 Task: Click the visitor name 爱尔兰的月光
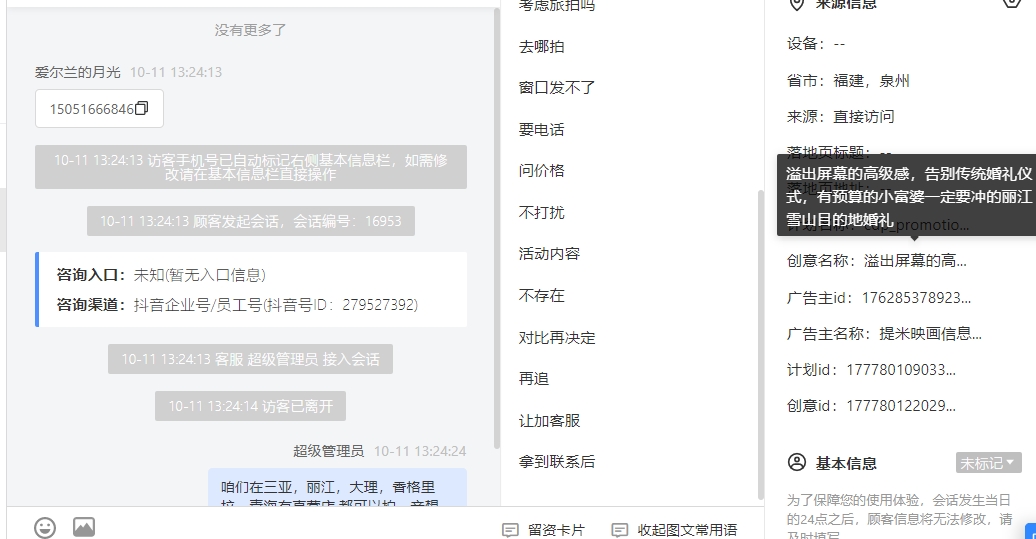[x=78, y=72]
